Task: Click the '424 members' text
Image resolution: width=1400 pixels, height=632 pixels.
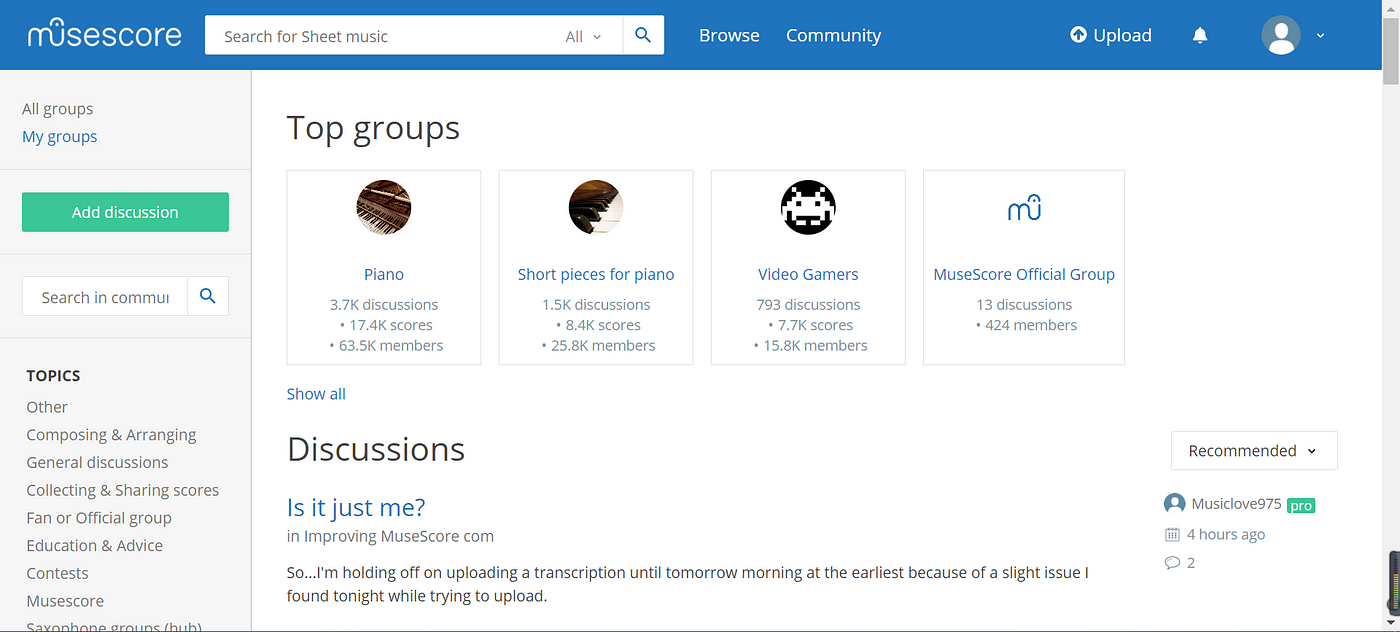Action: tap(1026, 325)
